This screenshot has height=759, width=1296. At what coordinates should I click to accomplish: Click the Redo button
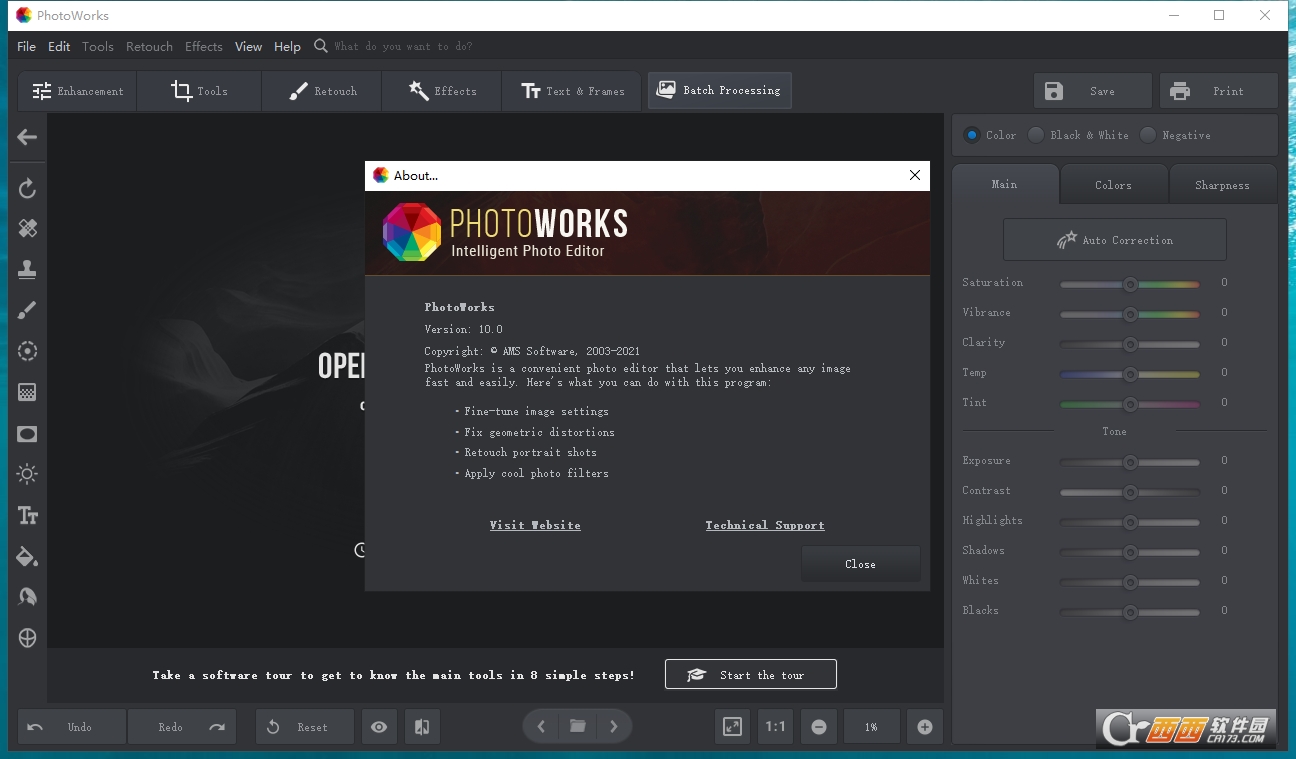pyautogui.click(x=182, y=727)
